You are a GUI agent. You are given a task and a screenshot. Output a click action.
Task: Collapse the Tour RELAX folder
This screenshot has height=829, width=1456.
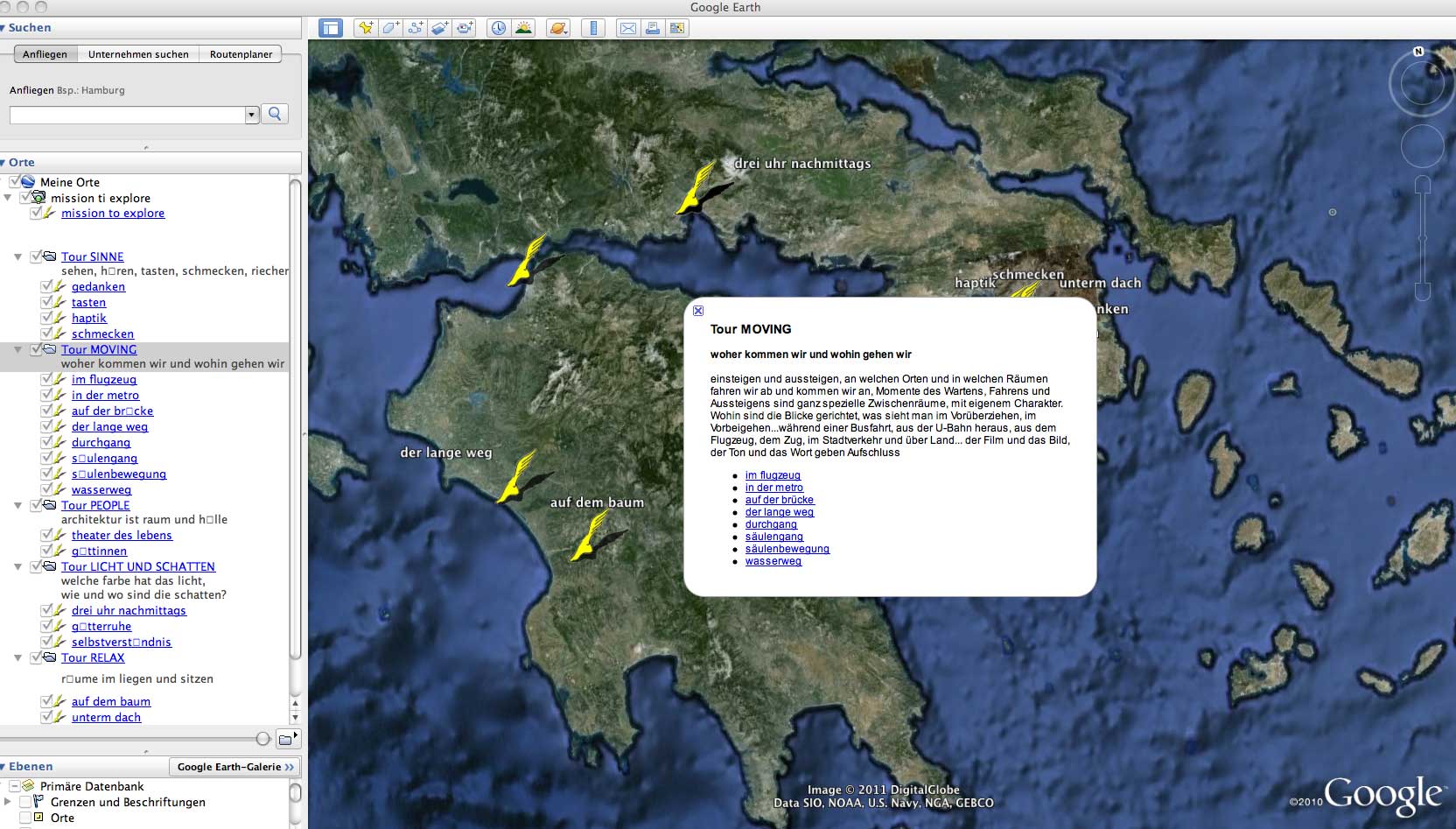(x=17, y=658)
